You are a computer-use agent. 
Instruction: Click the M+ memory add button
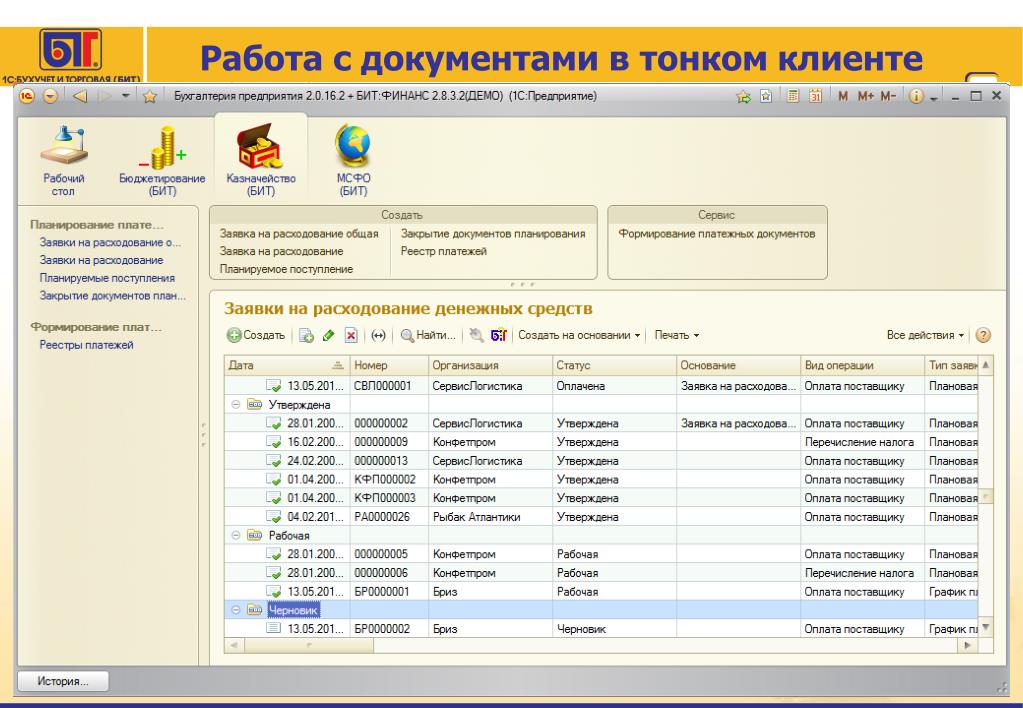coord(866,96)
